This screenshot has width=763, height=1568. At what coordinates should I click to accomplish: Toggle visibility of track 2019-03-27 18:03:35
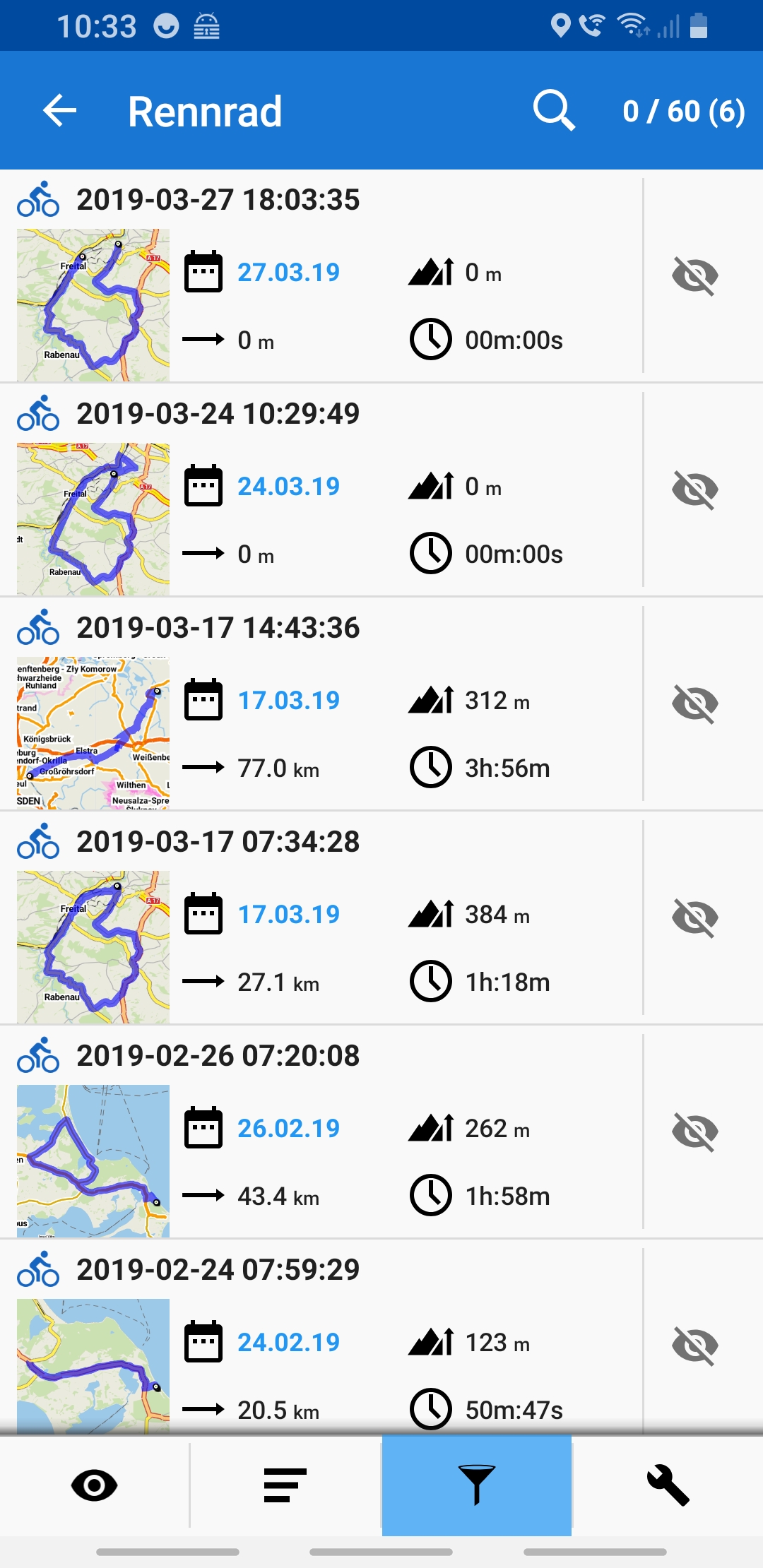[695, 275]
